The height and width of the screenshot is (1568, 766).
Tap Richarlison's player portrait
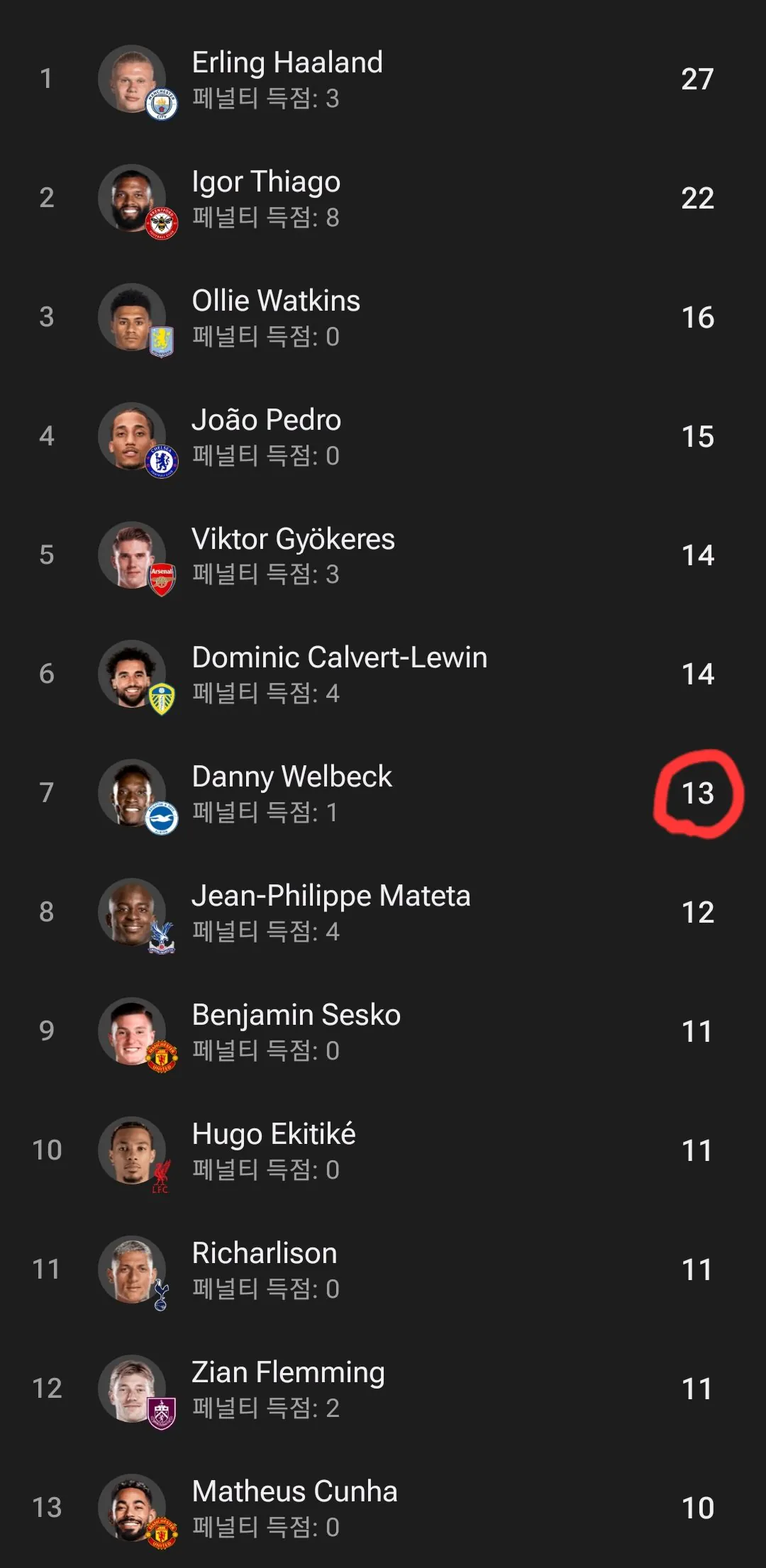(x=132, y=1269)
